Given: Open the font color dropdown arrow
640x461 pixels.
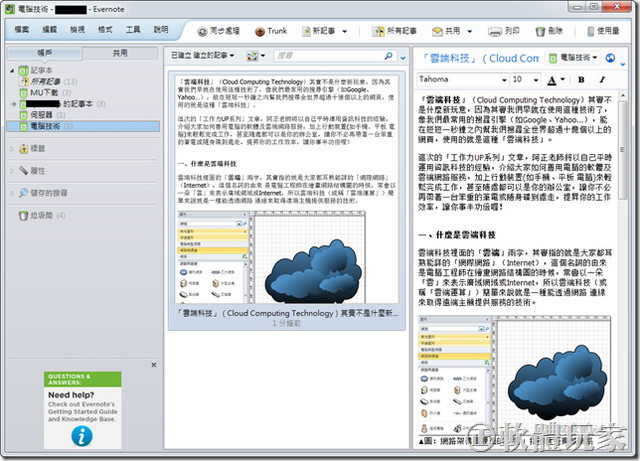Looking at the screenshot, I should [563, 80].
